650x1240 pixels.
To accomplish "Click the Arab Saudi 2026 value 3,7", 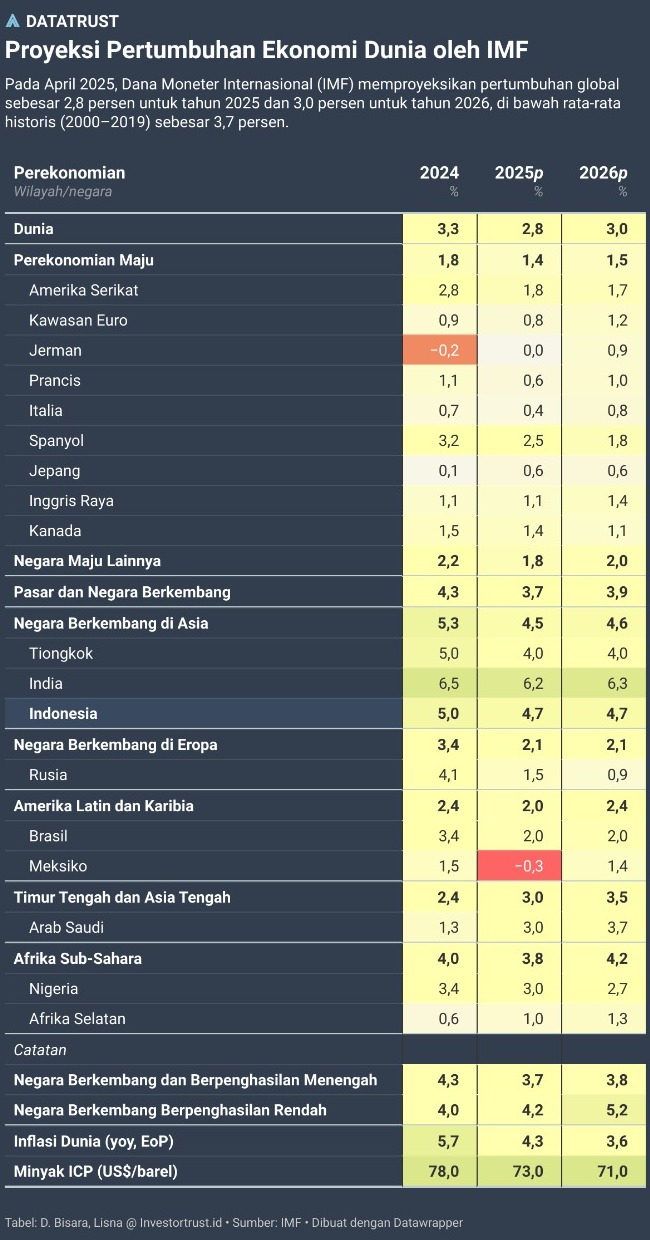I will [604, 927].
